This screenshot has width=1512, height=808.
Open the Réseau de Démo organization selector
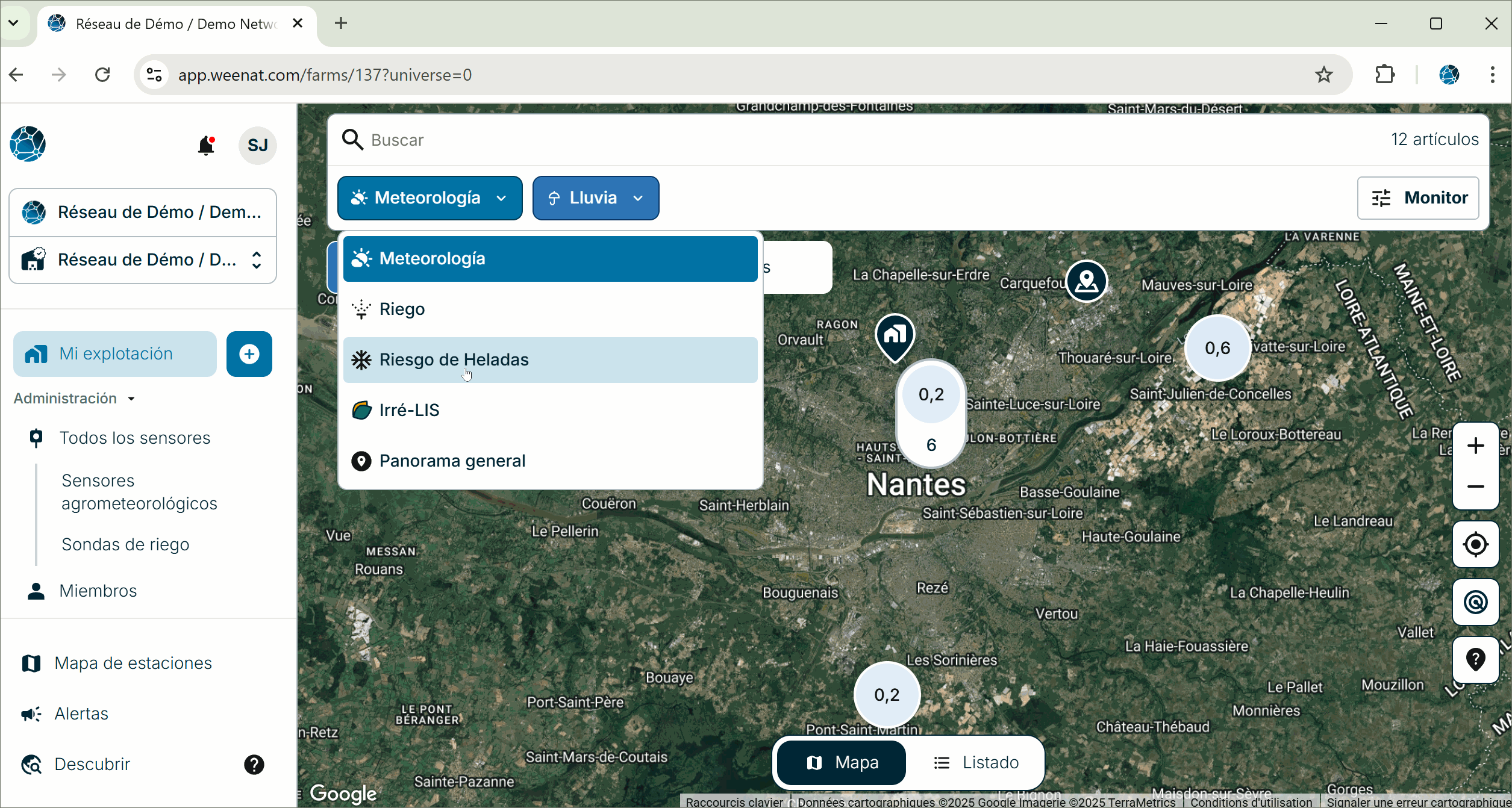pyautogui.click(x=143, y=212)
